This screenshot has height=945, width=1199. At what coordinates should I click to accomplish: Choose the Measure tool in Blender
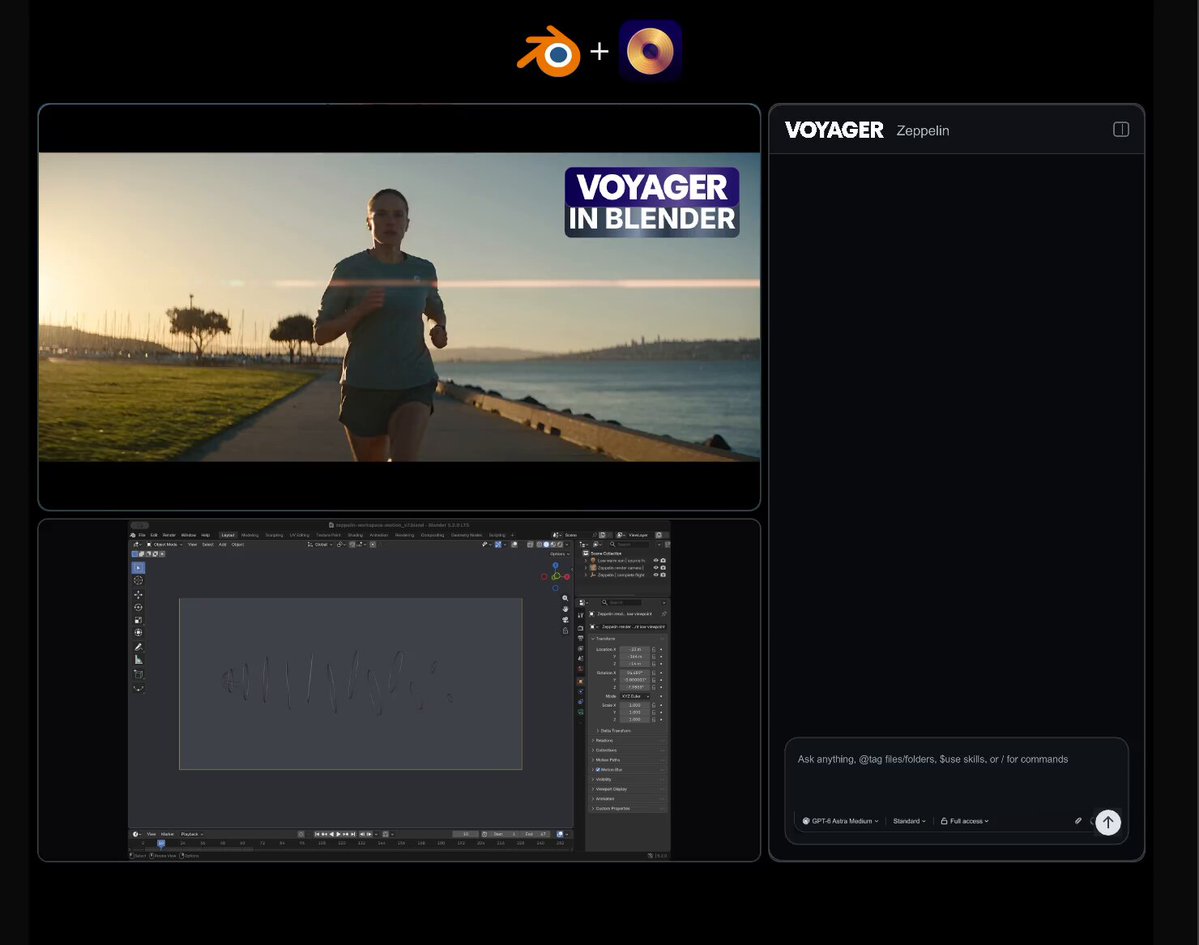click(138, 660)
